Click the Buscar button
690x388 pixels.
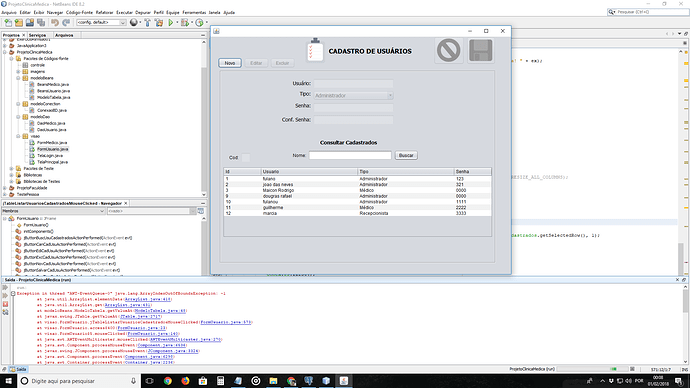pyautogui.click(x=406, y=155)
